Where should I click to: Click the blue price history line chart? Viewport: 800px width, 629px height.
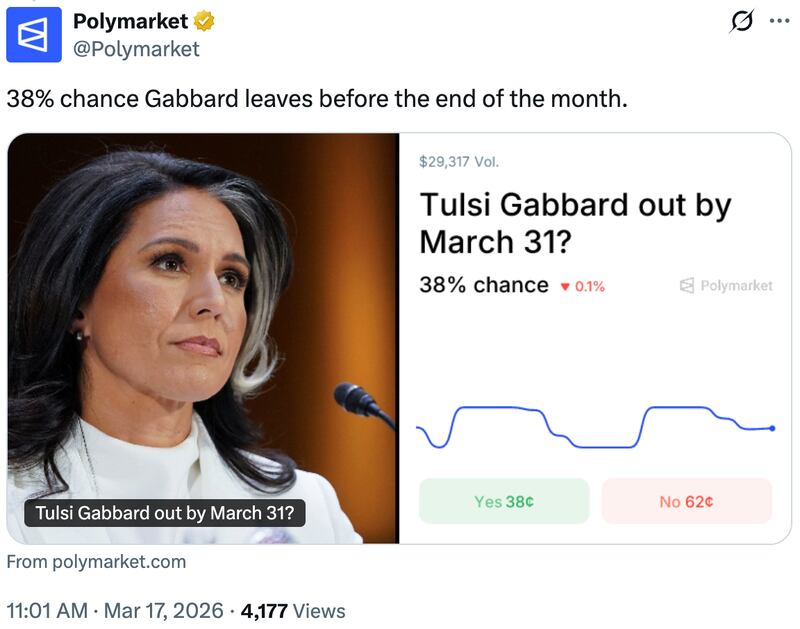click(x=594, y=426)
